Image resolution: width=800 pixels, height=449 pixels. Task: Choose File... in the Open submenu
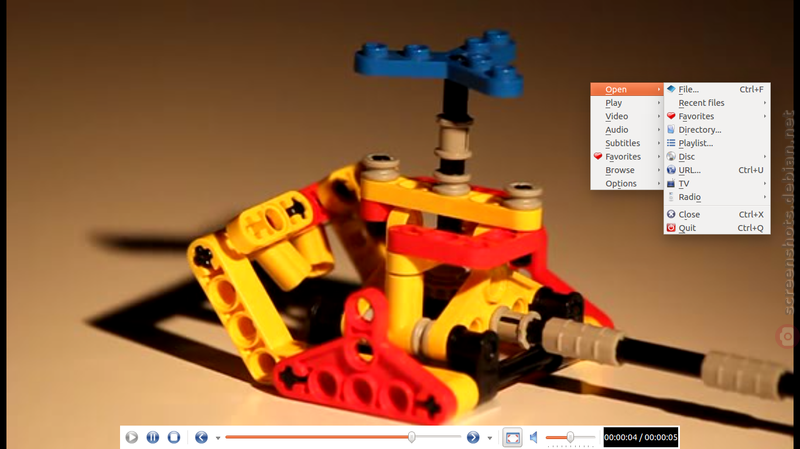(717, 89)
